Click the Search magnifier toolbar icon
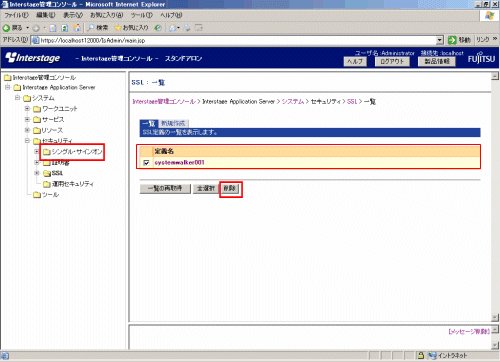This screenshot has height=362, width=500. click(x=90, y=28)
